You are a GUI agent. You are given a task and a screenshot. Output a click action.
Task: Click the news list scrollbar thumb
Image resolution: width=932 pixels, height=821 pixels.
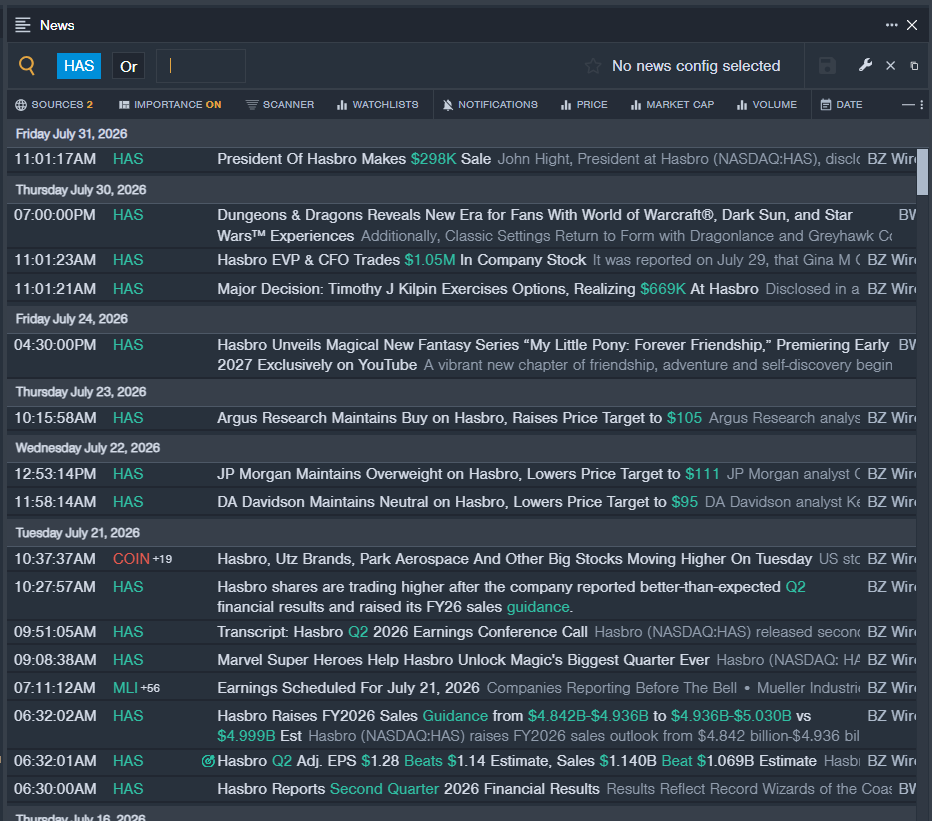tap(922, 172)
